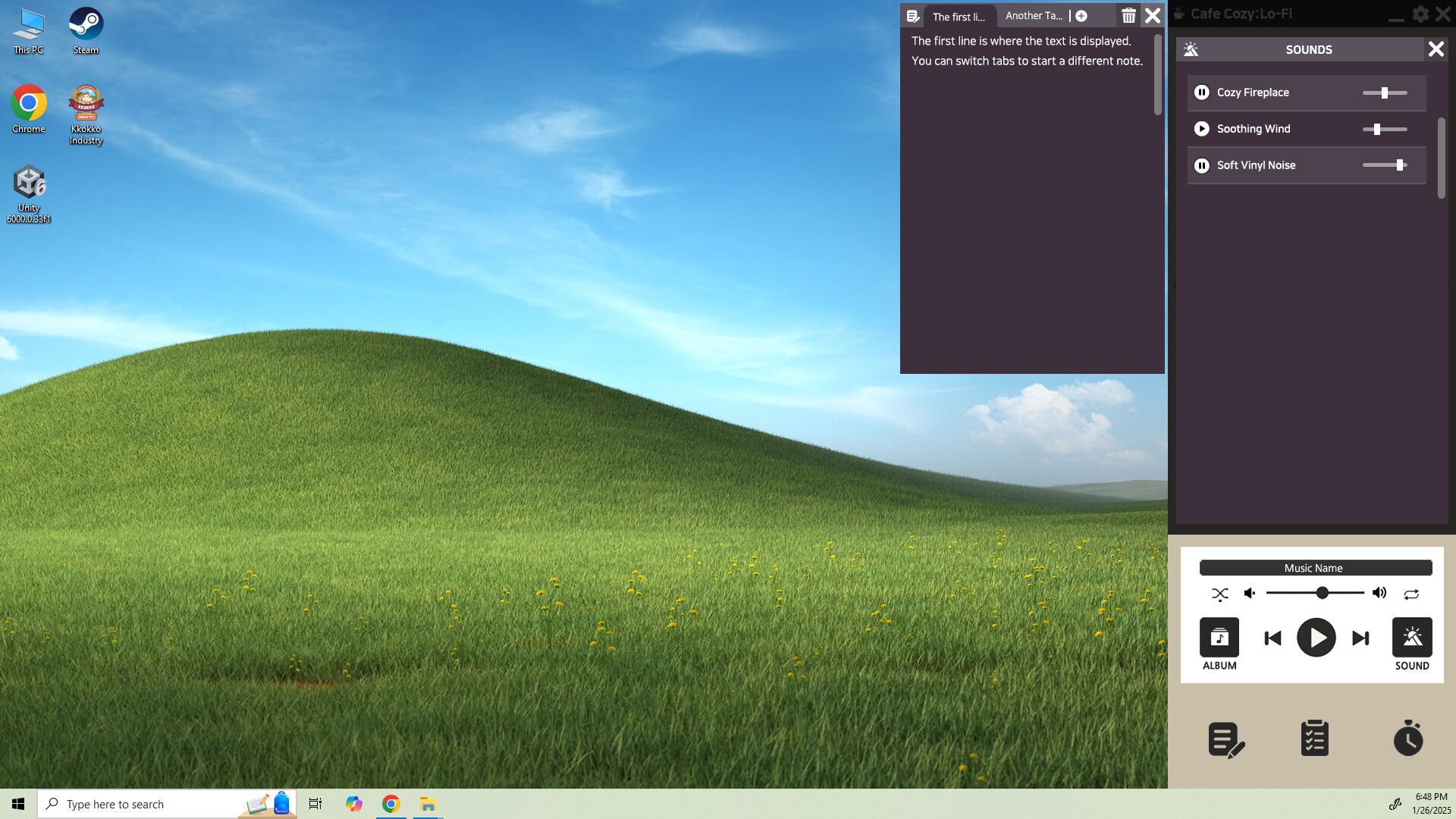Screen dimensions: 1456x819
Task: Pause the Soft Vinyl Noise sound
Action: click(1201, 165)
